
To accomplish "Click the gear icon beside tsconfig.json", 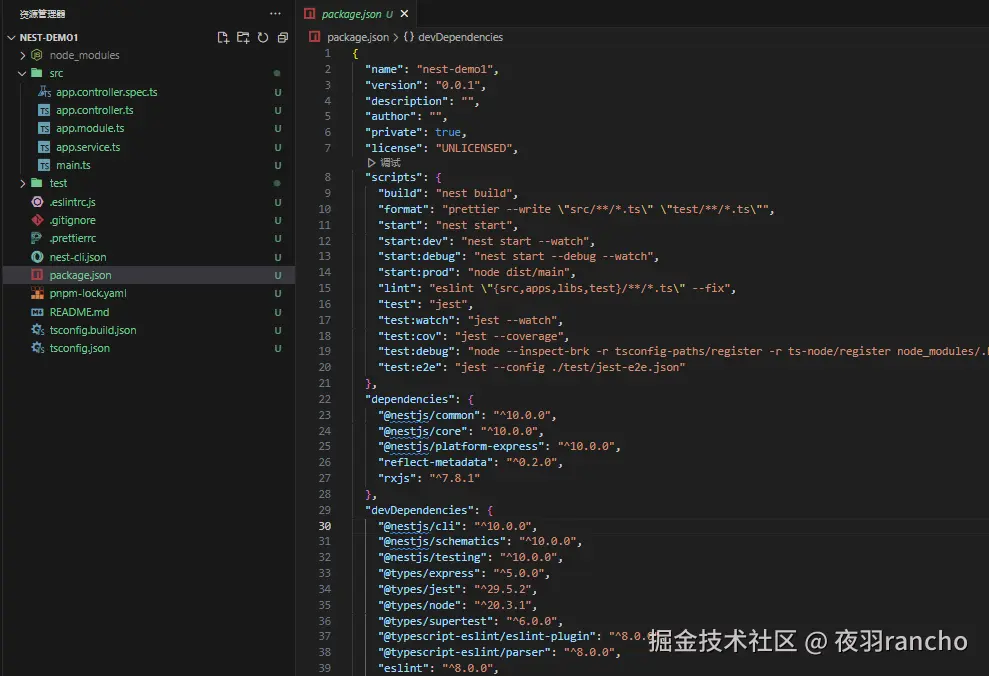I will click(x=37, y=349).
